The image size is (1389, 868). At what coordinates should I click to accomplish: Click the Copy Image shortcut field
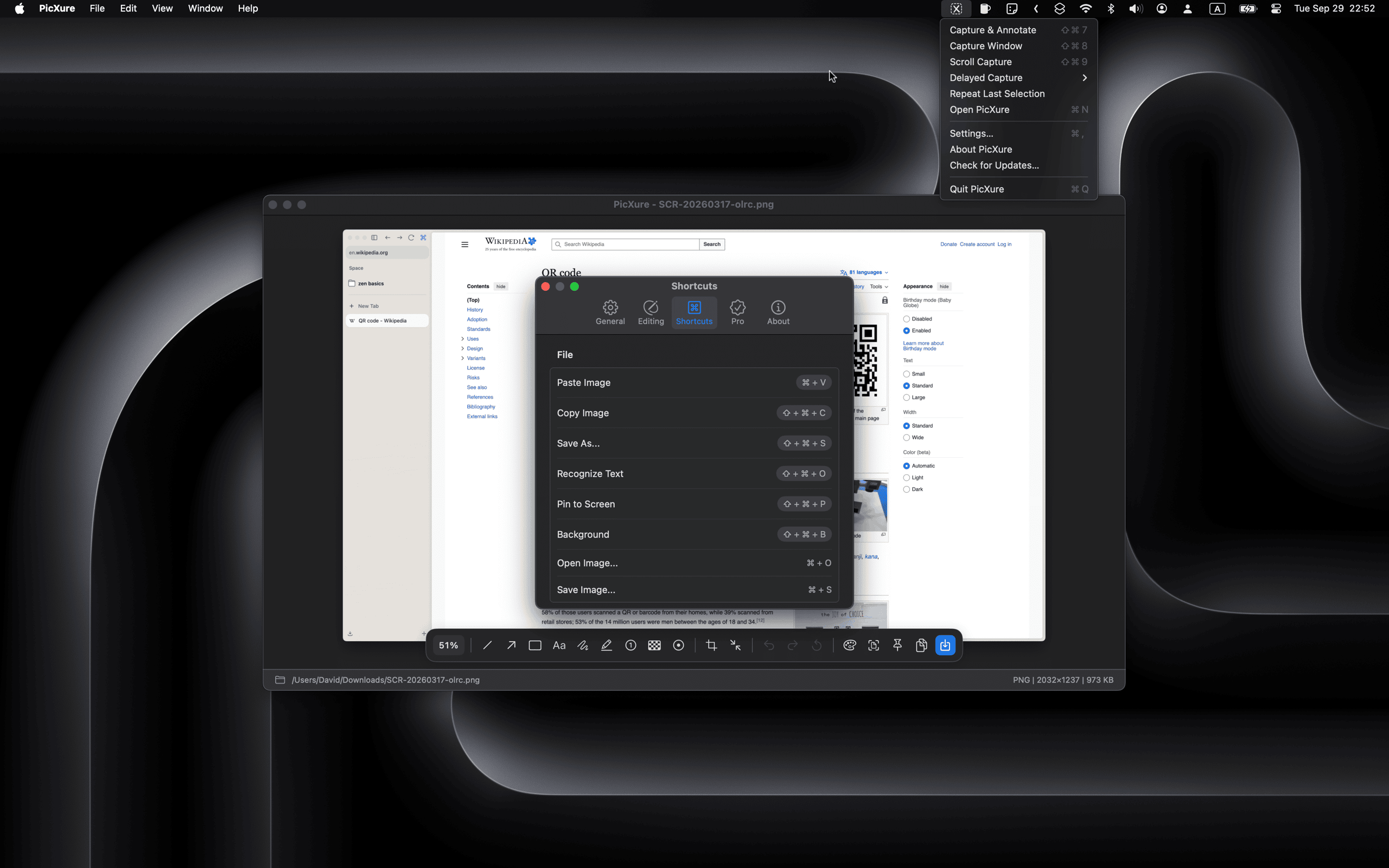804,413
